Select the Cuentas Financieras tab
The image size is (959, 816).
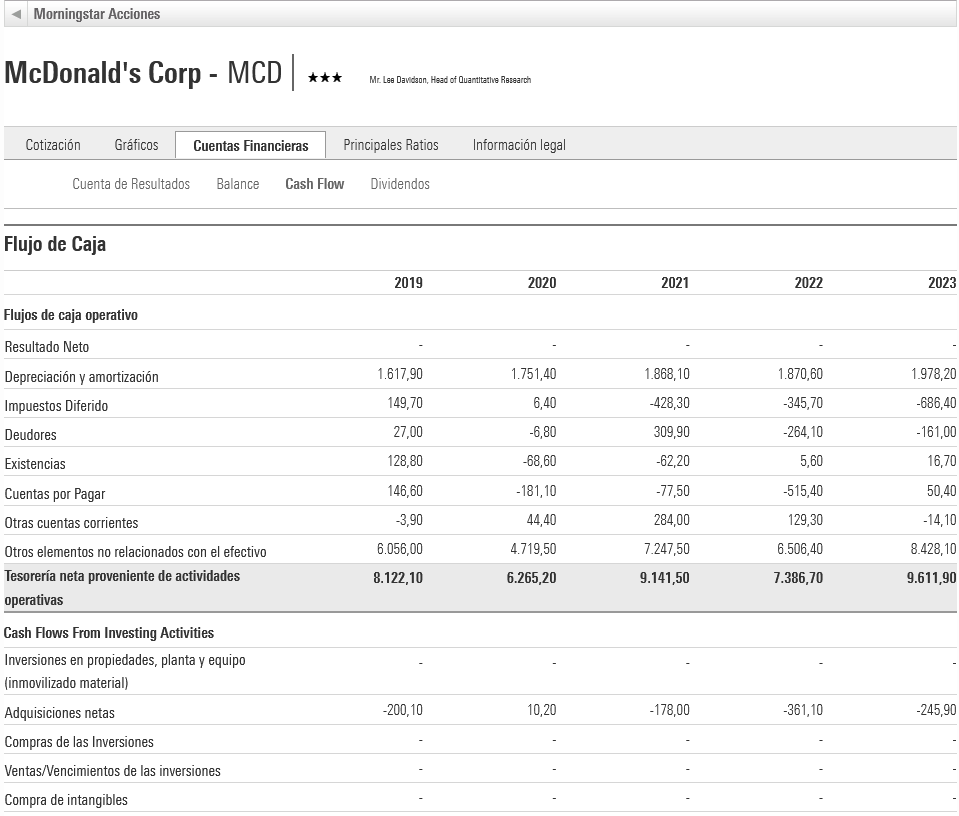click(x=250, y=146)
